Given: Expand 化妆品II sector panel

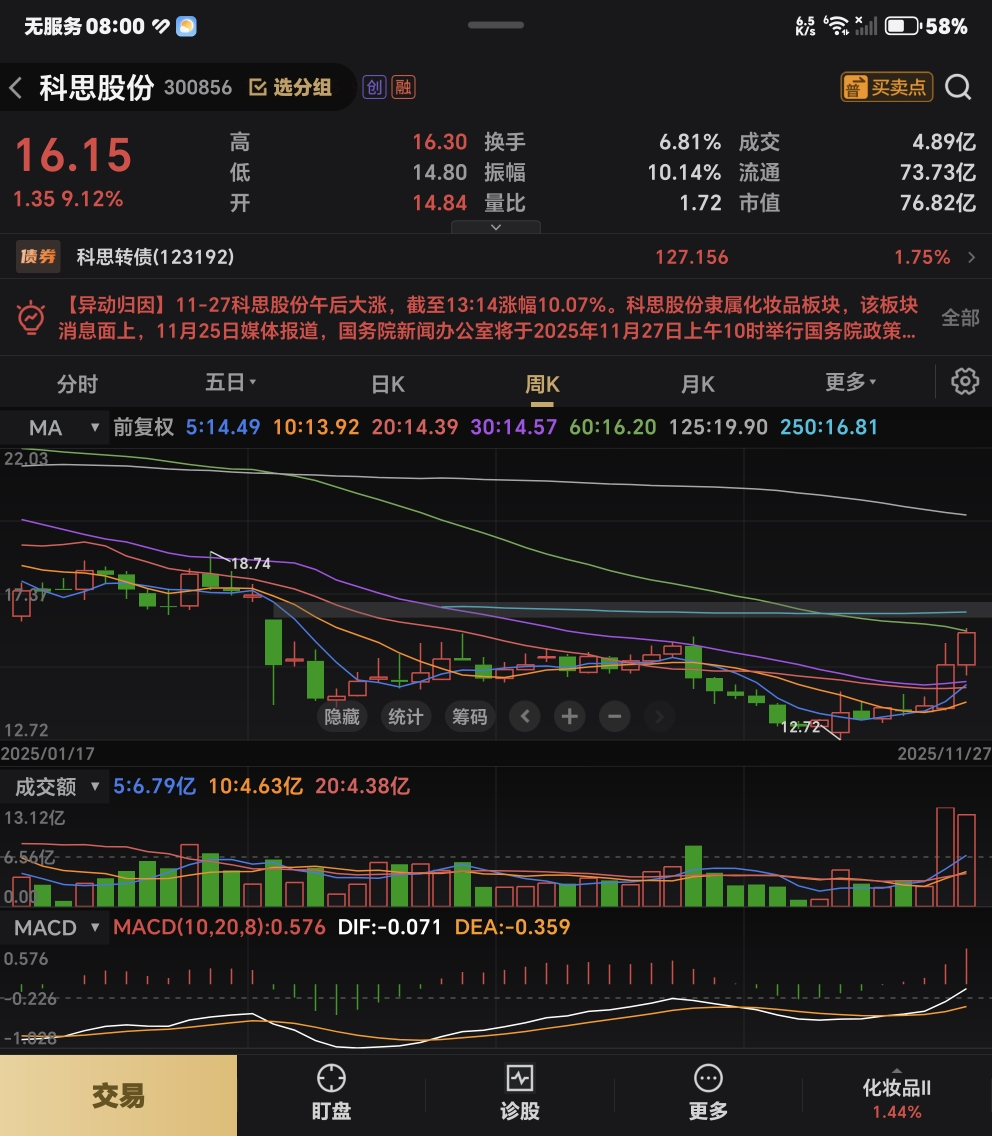Looking at the screenshot, I should point(896,1095).
